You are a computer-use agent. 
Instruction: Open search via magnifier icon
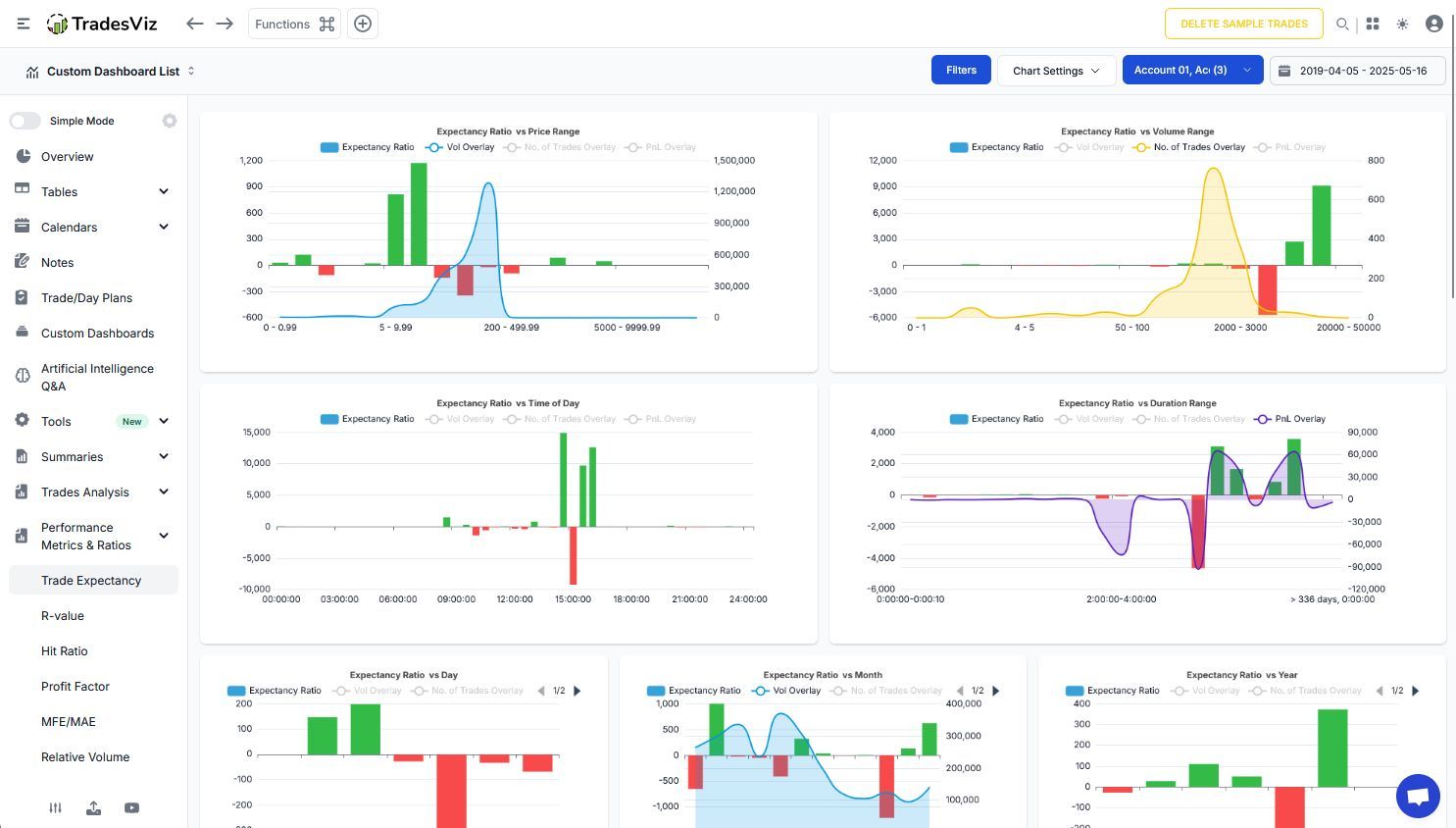tap(1342, 24)
